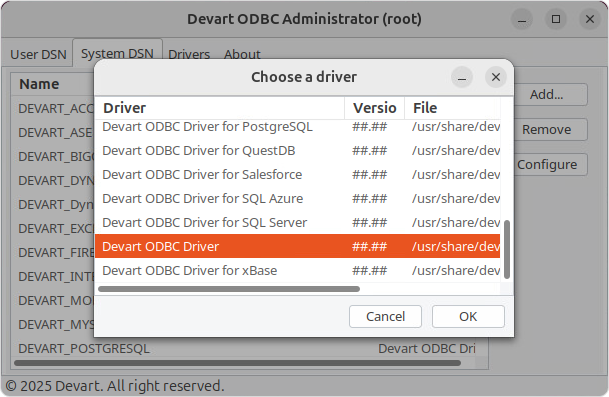Image resolution: width=609 pixels, height=397 pixels.
Task: Minimize the Devart ODBC Administrator window
Action: (522, 19)
